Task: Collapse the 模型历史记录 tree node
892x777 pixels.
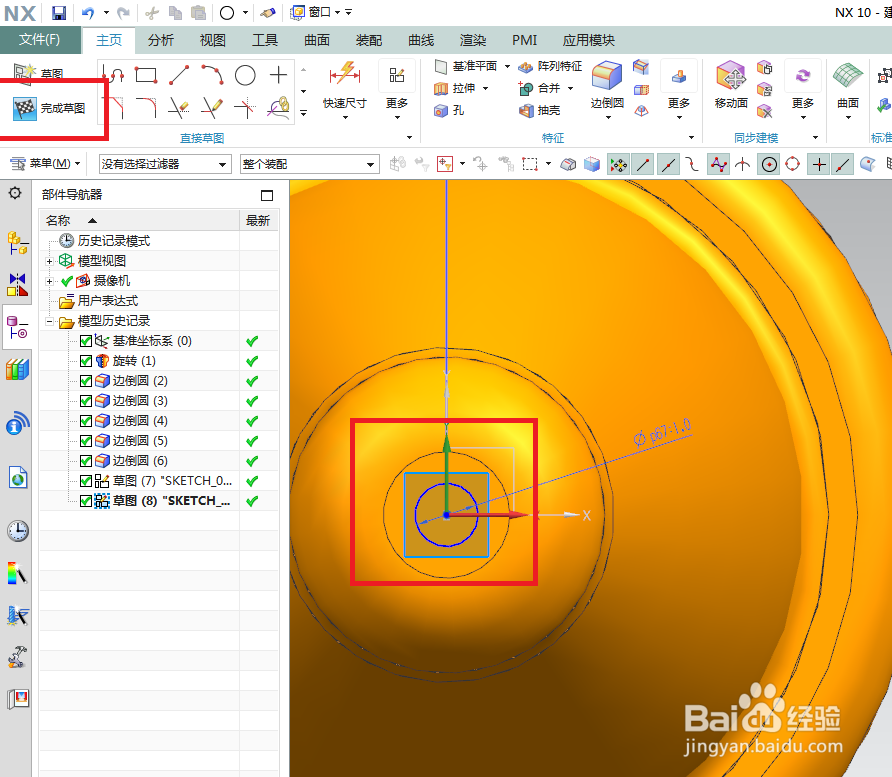Action: (51, 320)
